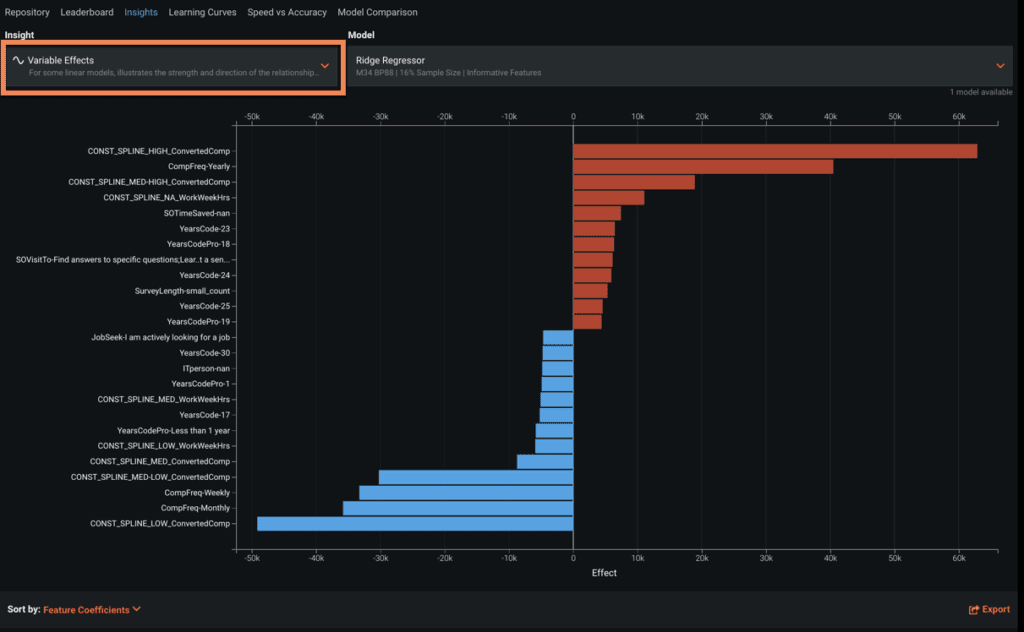1024x632 pixels.
Task: Open the Repository tab
Action: 27,12
